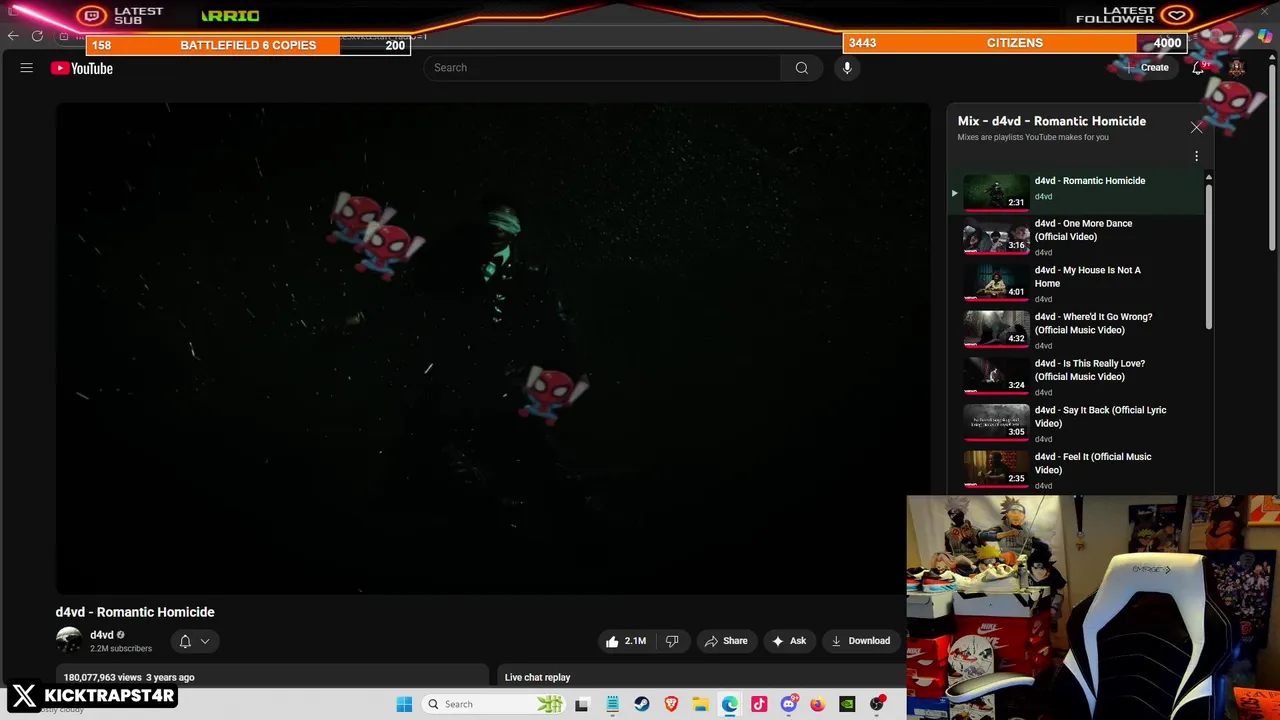Image resolution: width=1280 pixels, height=720 pixels.
Task: Click the main page vertical scrollbar
Action: pos(1273,160)
